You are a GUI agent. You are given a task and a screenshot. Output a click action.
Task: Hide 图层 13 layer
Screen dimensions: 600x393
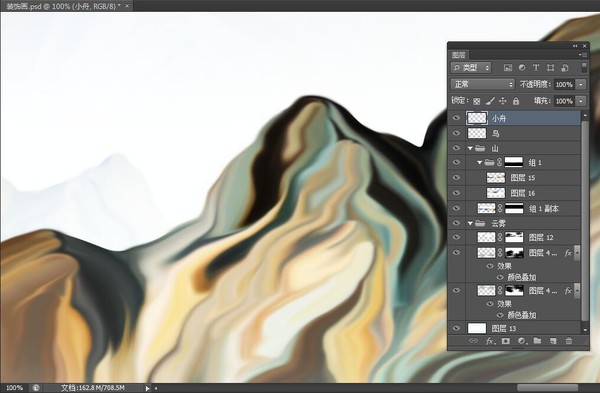(x=456, y=328)
